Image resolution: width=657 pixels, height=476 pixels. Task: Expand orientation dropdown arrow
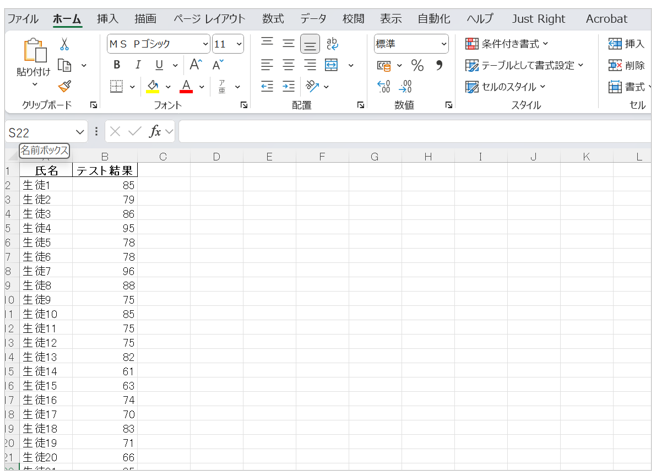(x=326, y=87)
